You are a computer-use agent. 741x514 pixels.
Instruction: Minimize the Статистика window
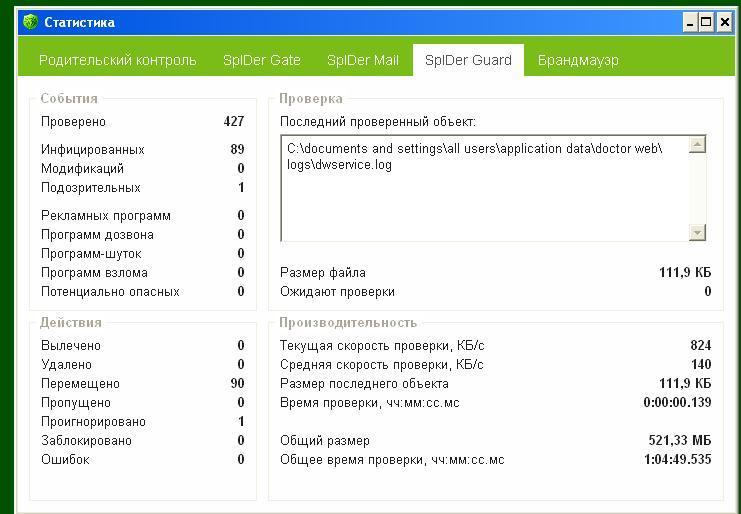tap(690, 22)
